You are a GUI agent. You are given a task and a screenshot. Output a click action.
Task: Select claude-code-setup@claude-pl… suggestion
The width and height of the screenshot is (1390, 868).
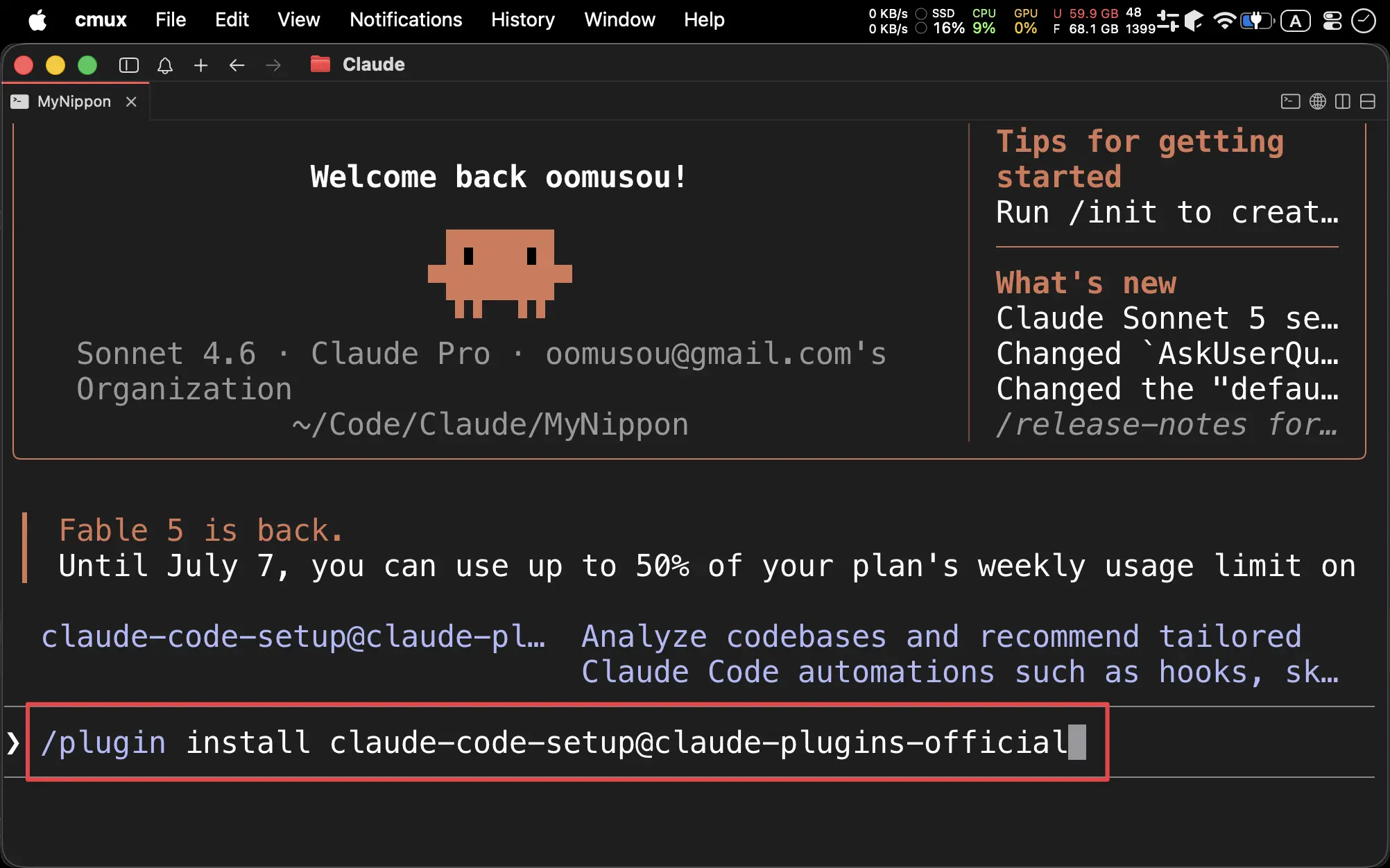coord(293,636)
